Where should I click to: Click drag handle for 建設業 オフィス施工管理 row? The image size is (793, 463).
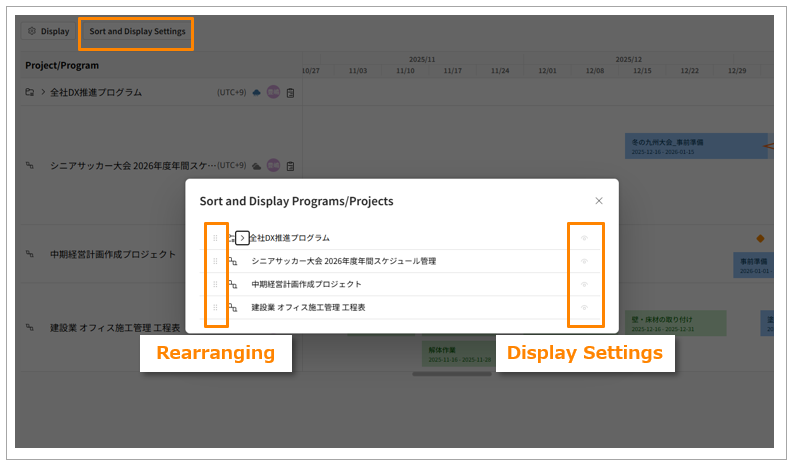coord(215,307)
